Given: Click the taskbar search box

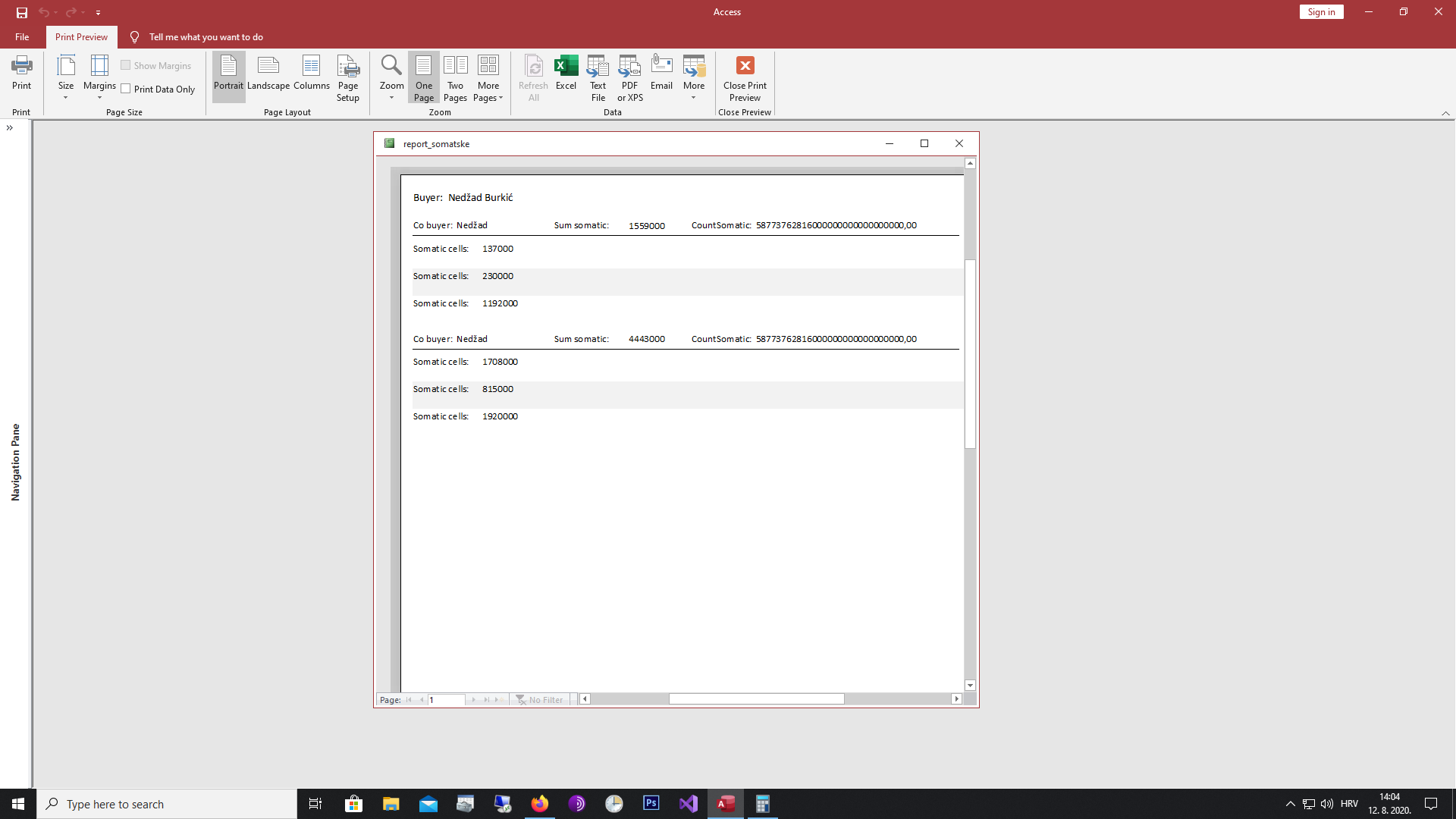Looking at the screenshot, I should pyautogui.click(x=167, y=804).
